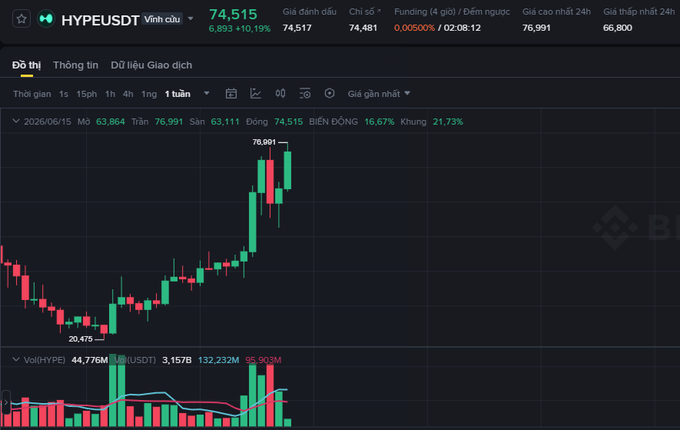Select the 1h timeframe
680x430 pixels.
pos(110,94)
